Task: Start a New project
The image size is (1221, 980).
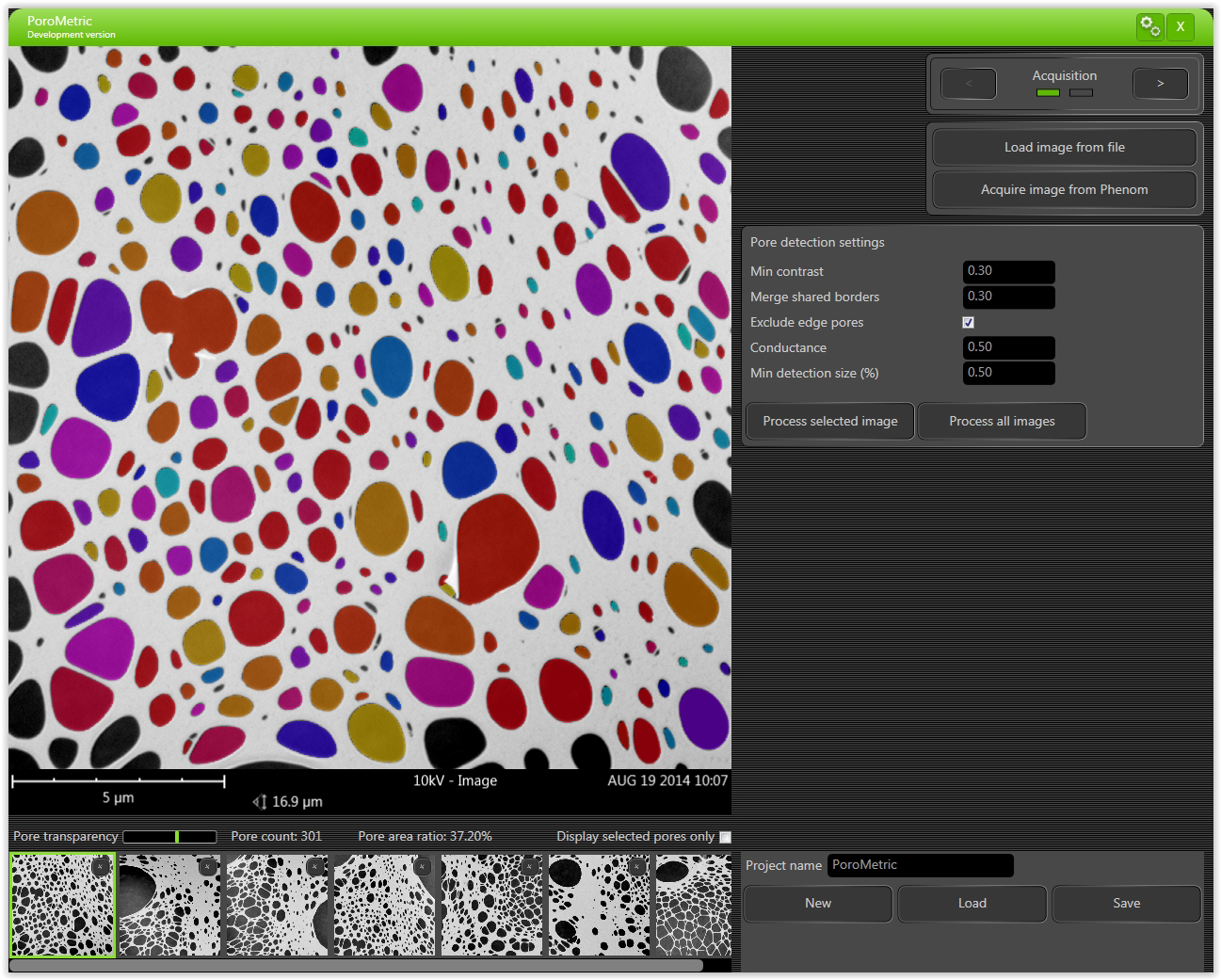Action: [x=817, y=903]
